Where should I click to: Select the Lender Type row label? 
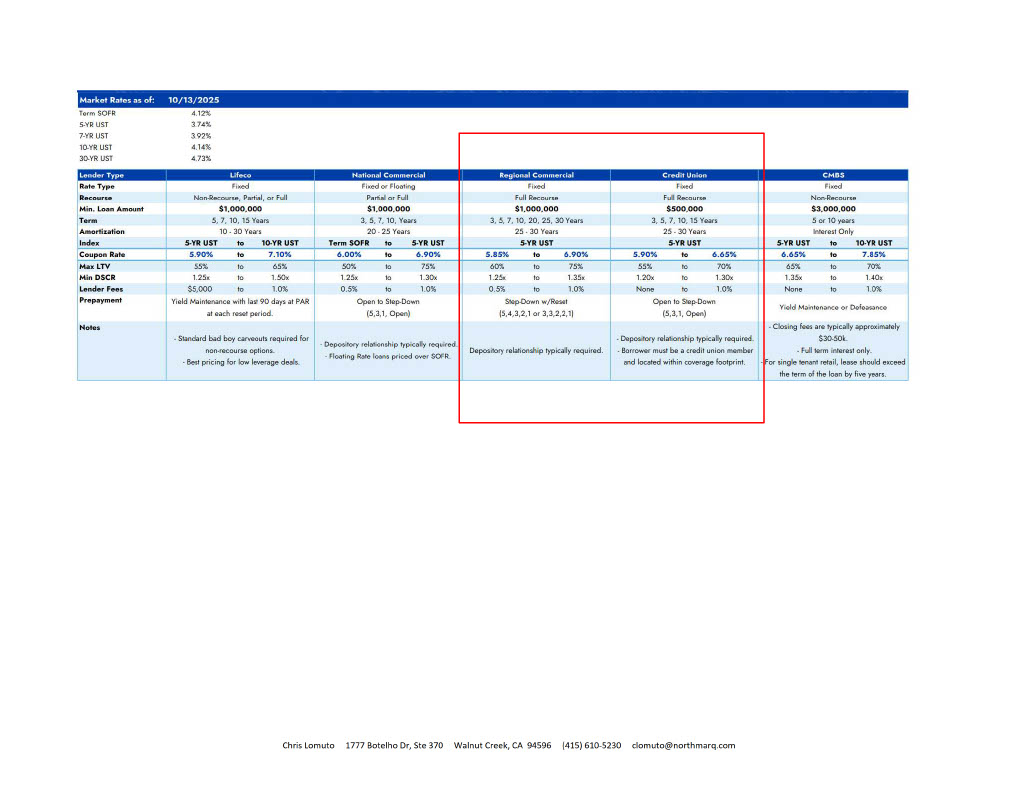pyautogui.click(x=101, y=175)
